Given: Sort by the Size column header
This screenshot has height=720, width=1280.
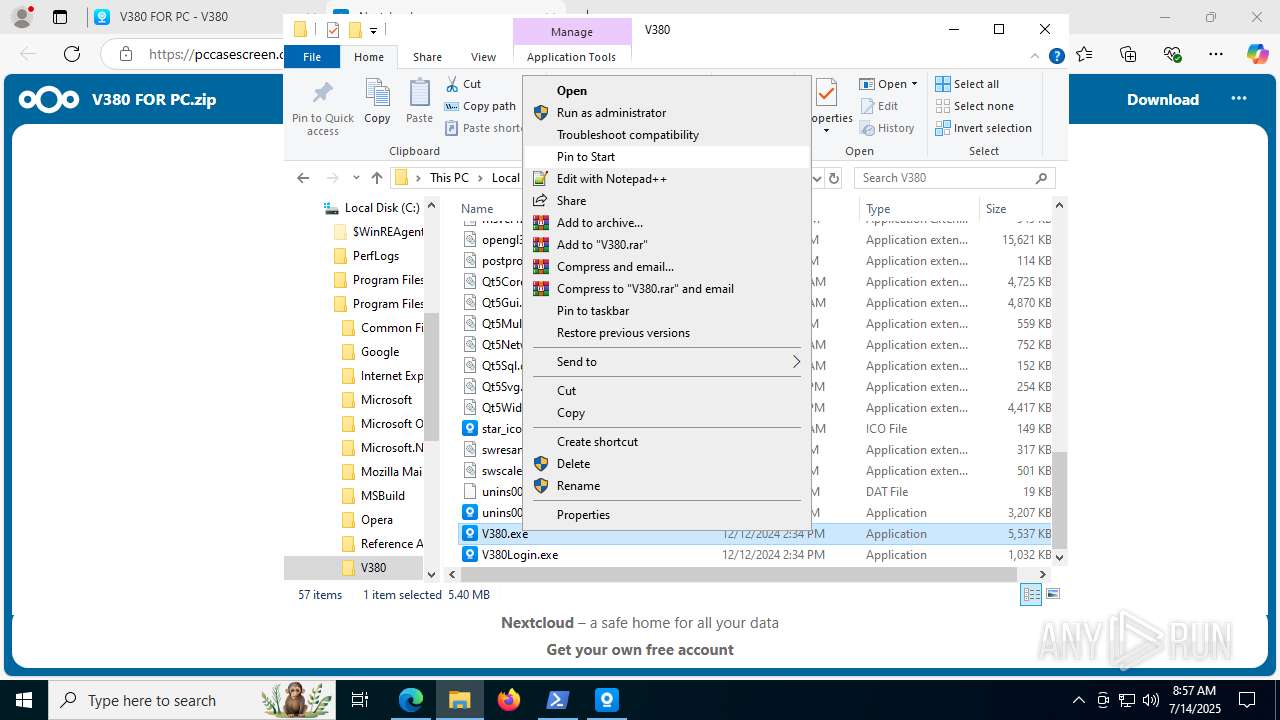Looking at the screenshot, I should click(1015, 209).
